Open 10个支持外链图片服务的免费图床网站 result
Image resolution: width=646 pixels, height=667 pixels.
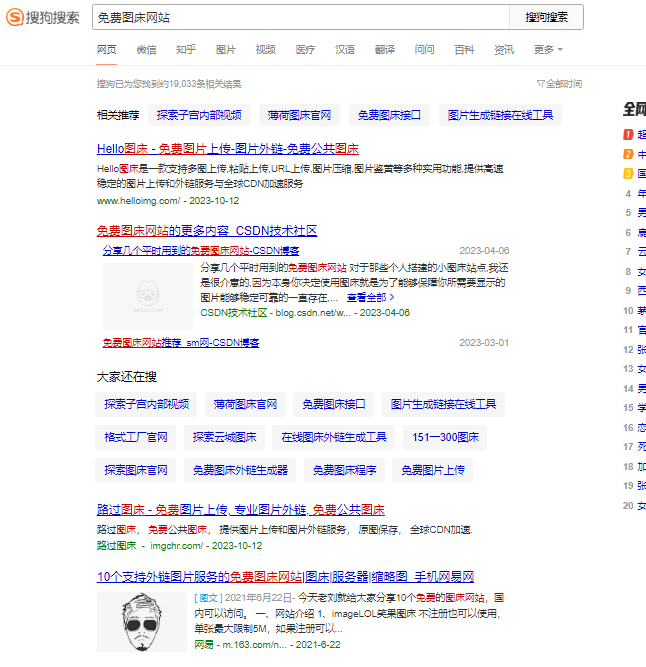point(285,577)
